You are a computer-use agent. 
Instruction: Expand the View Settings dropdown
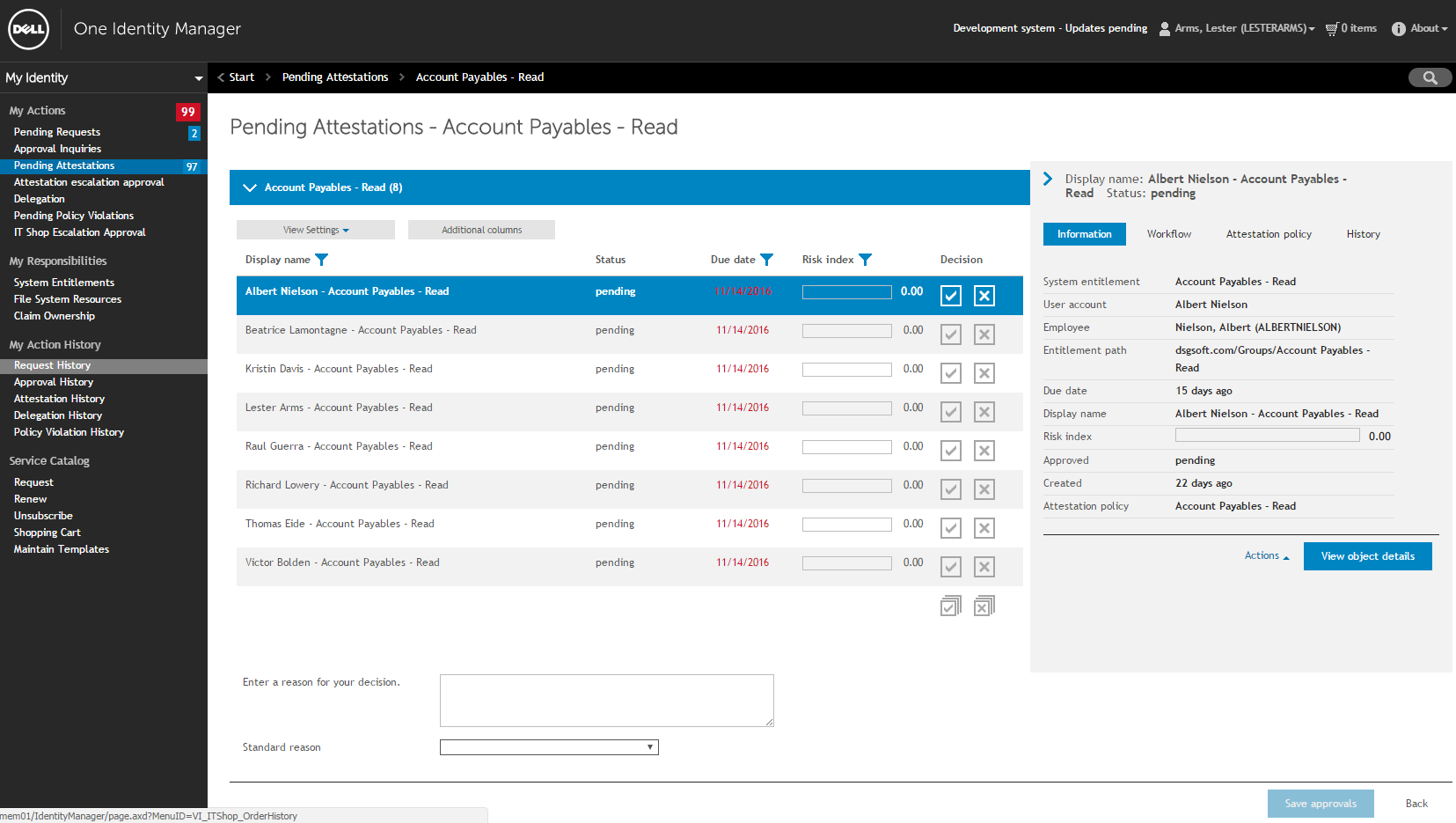point(316,230)
